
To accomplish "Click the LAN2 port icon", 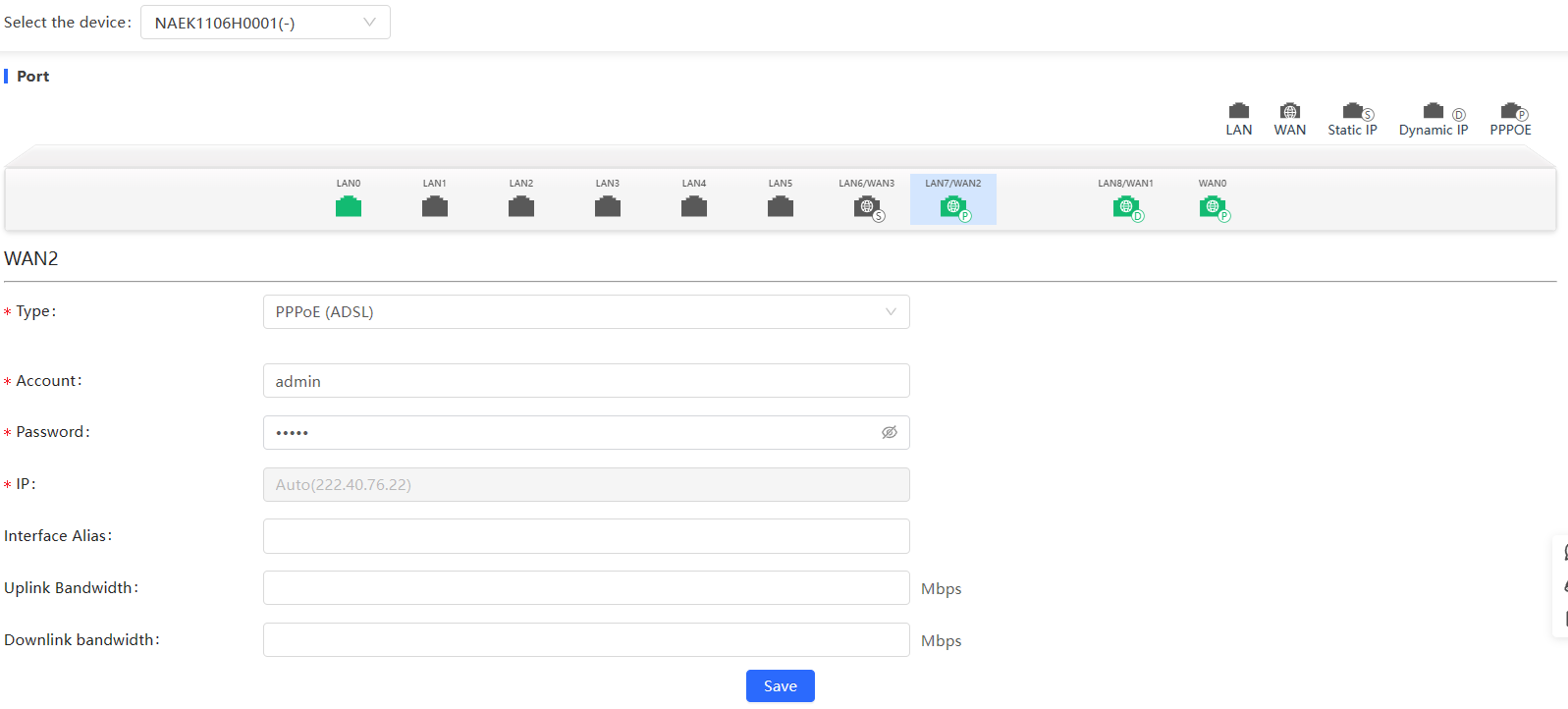I will tap(521, 206).
